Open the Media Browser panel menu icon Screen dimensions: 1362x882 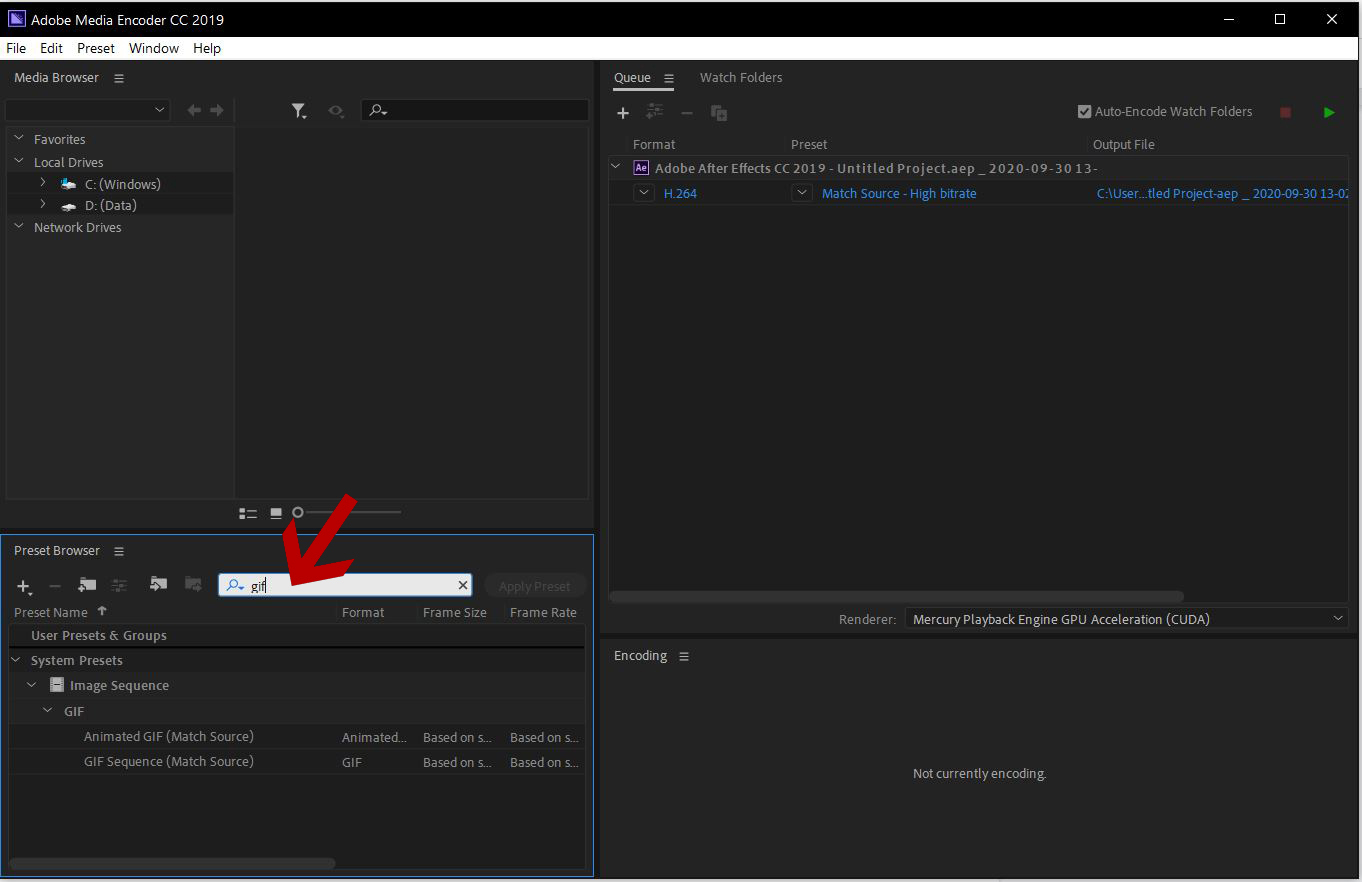click(119, 78)
